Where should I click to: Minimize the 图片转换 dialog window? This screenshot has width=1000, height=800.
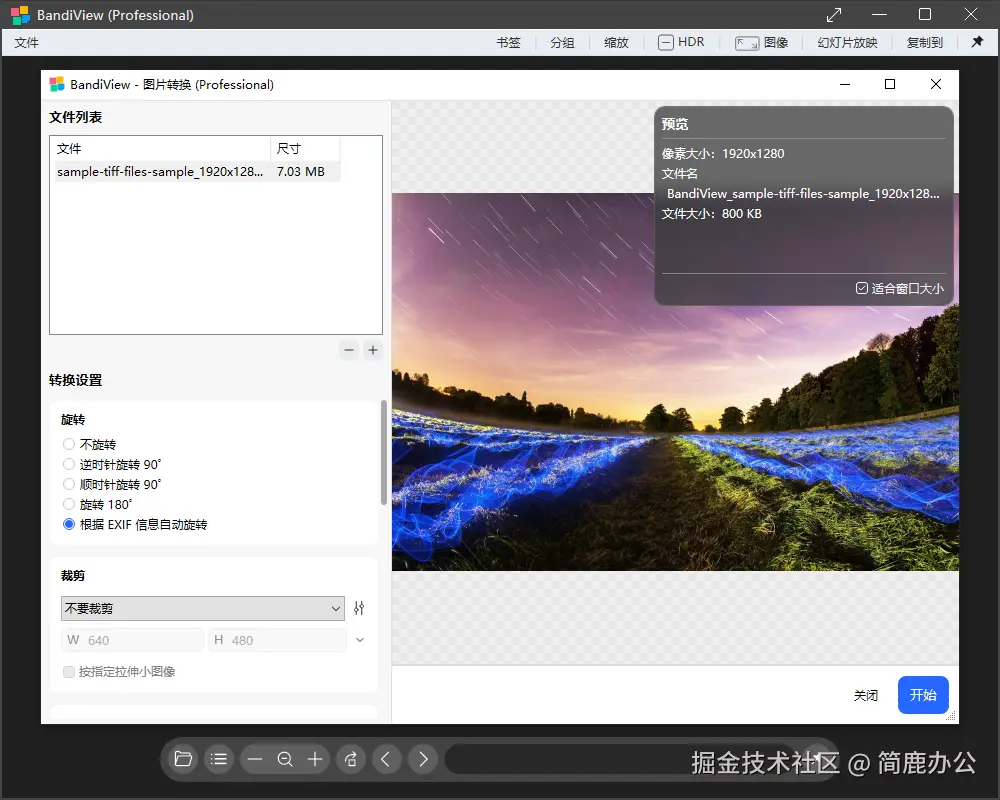(x=845, y=84)
